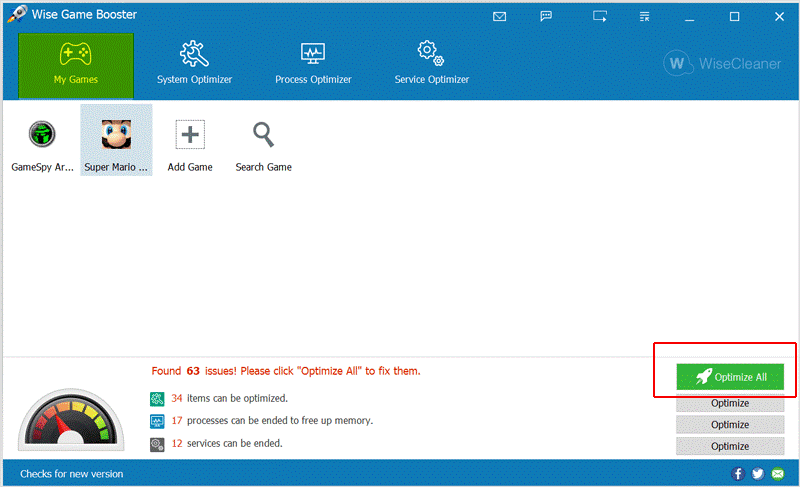Click the Add Game plus icon

pyautogui.click(x=190, y=135)
